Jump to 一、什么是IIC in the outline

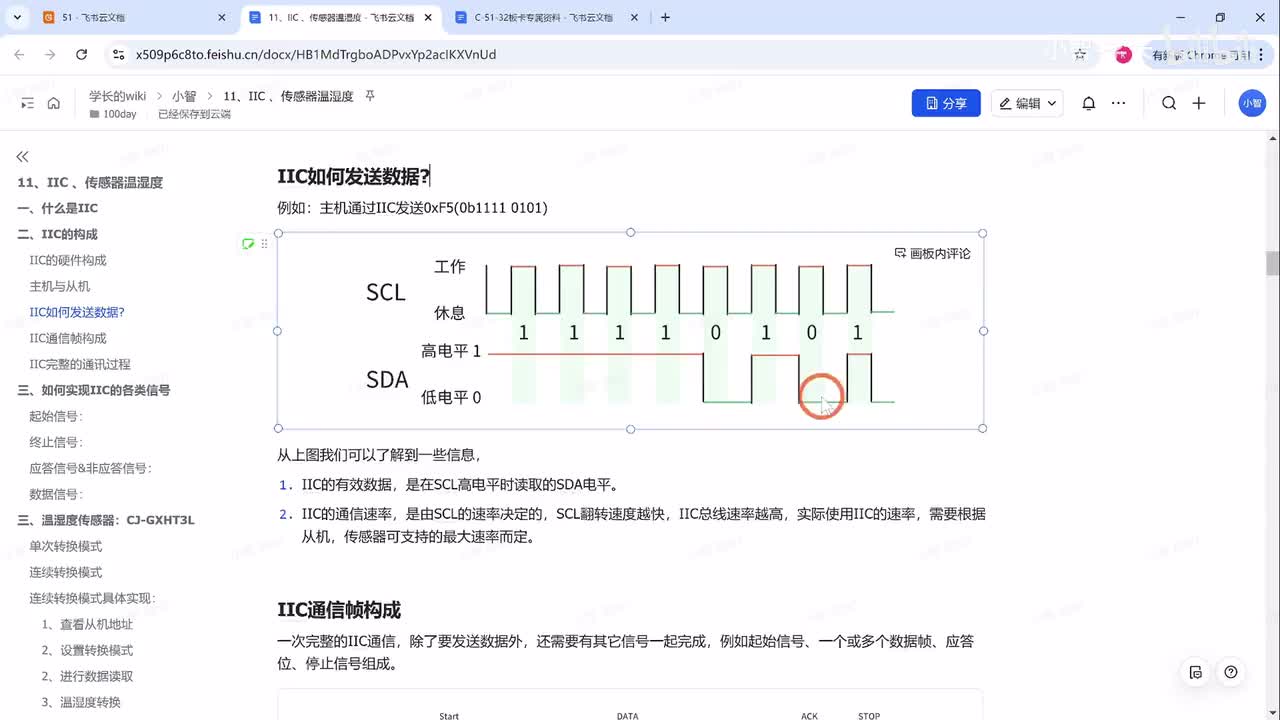pyautogui.click(x=57, y=208)
